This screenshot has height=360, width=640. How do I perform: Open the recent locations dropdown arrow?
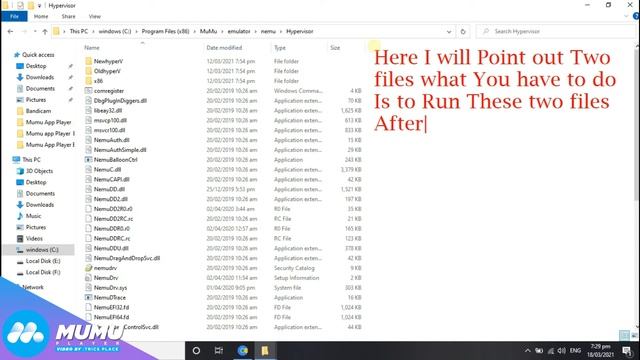pyautogui.click(x=35, y=31)
